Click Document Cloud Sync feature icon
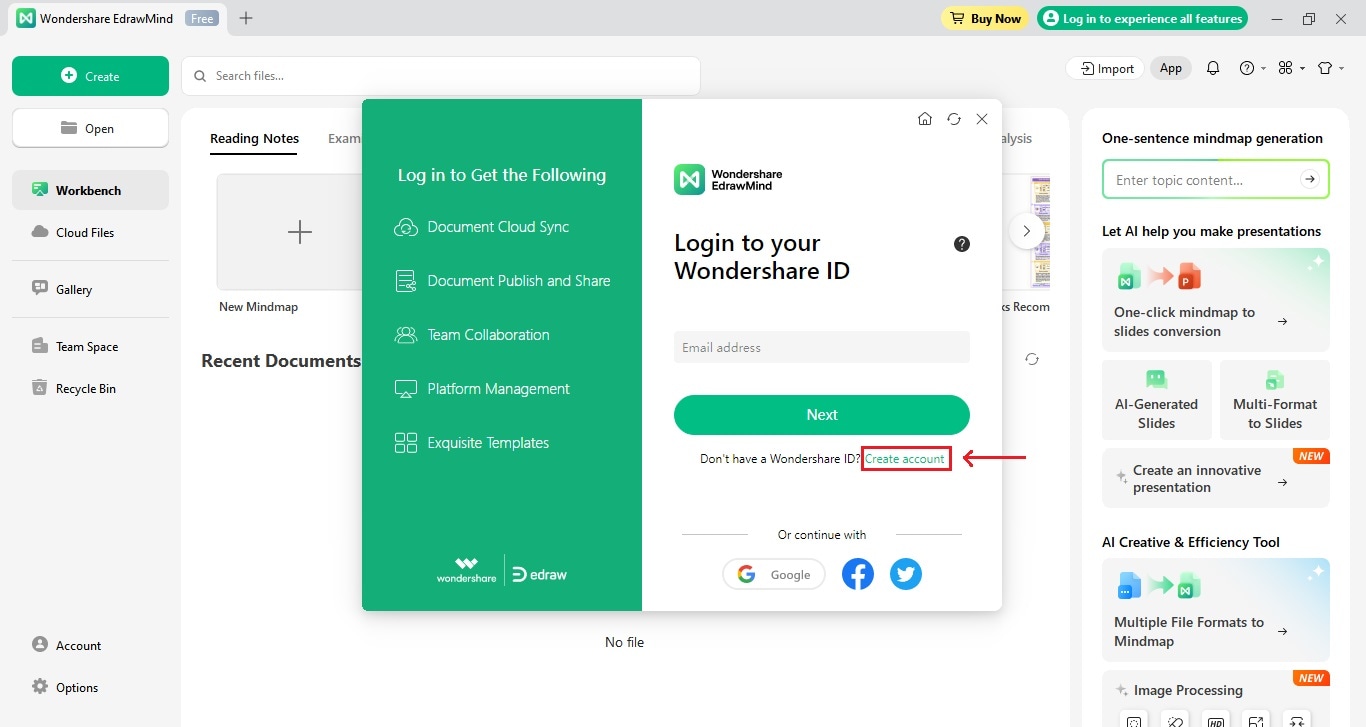This screenshot has width=1366, height=727. coord(406,227)
